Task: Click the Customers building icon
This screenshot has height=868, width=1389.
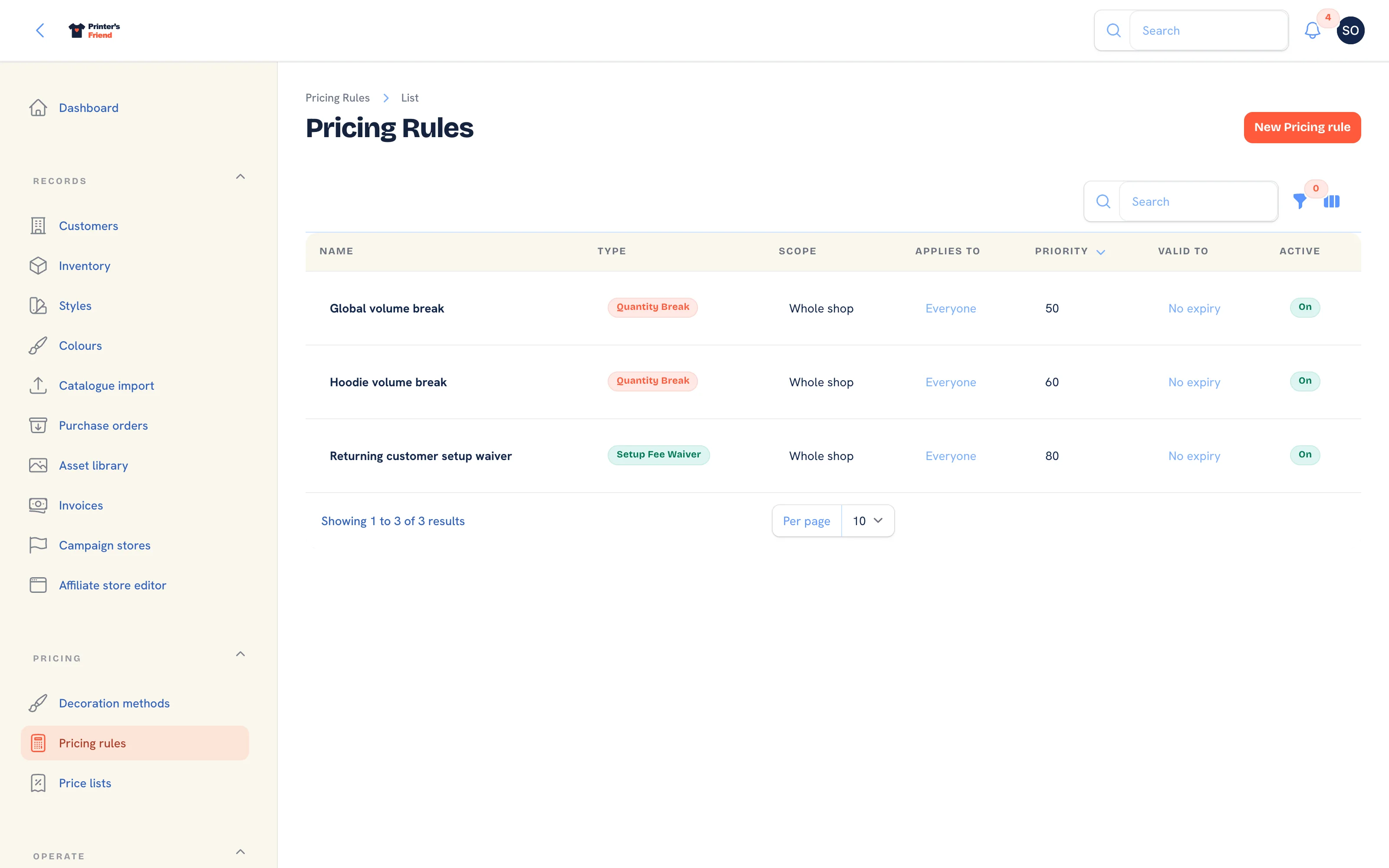Action: click(x=38, y=226)
